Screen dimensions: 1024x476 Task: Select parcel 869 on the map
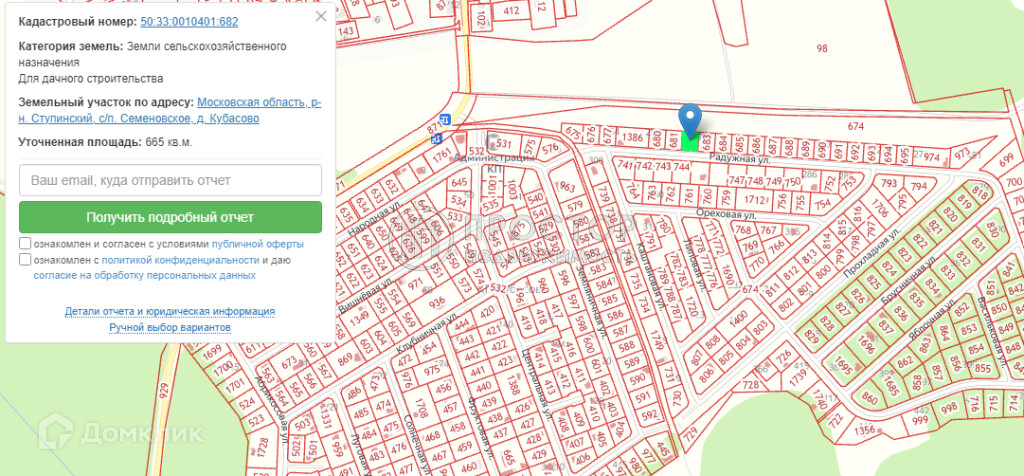pos(344,357)
